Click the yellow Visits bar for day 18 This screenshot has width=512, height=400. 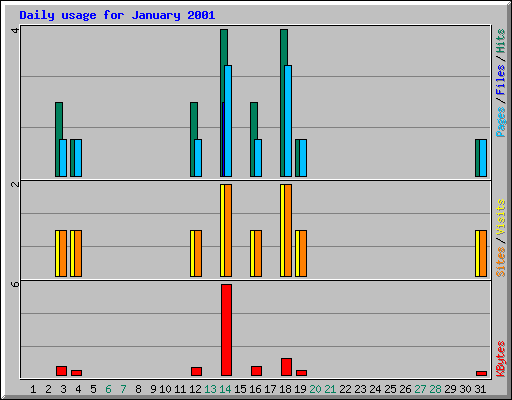tap(282, 230)
